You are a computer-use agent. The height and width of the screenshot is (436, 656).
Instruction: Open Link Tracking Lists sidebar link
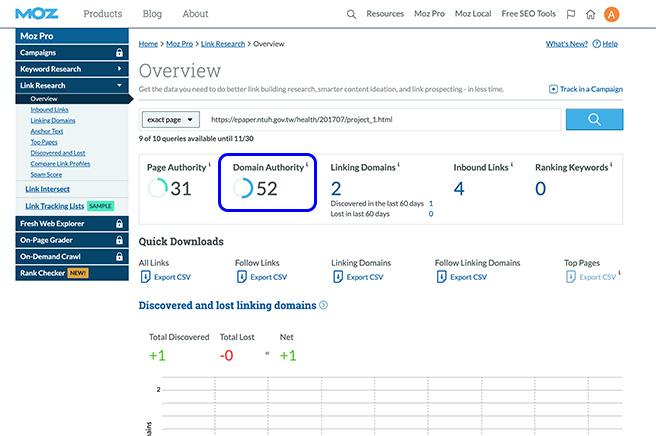pos(54,206)
